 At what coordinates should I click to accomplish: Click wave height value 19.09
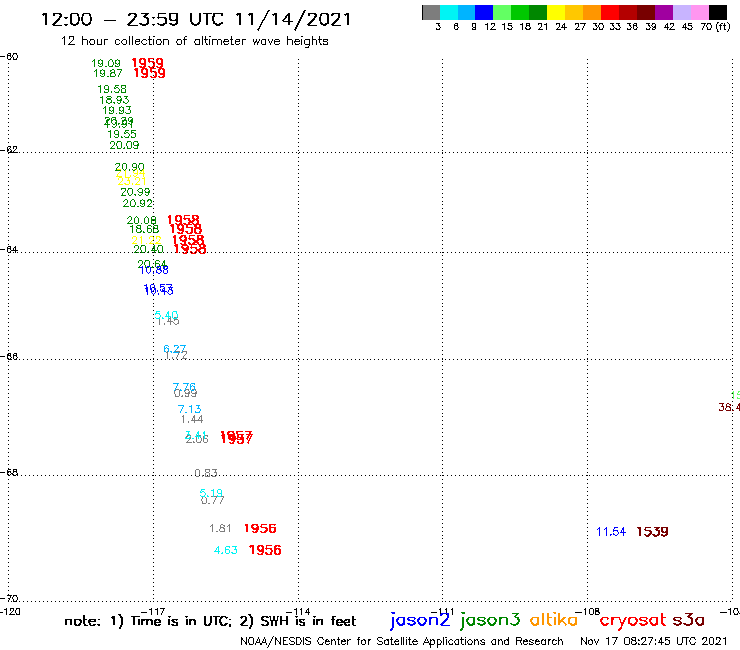106,63
